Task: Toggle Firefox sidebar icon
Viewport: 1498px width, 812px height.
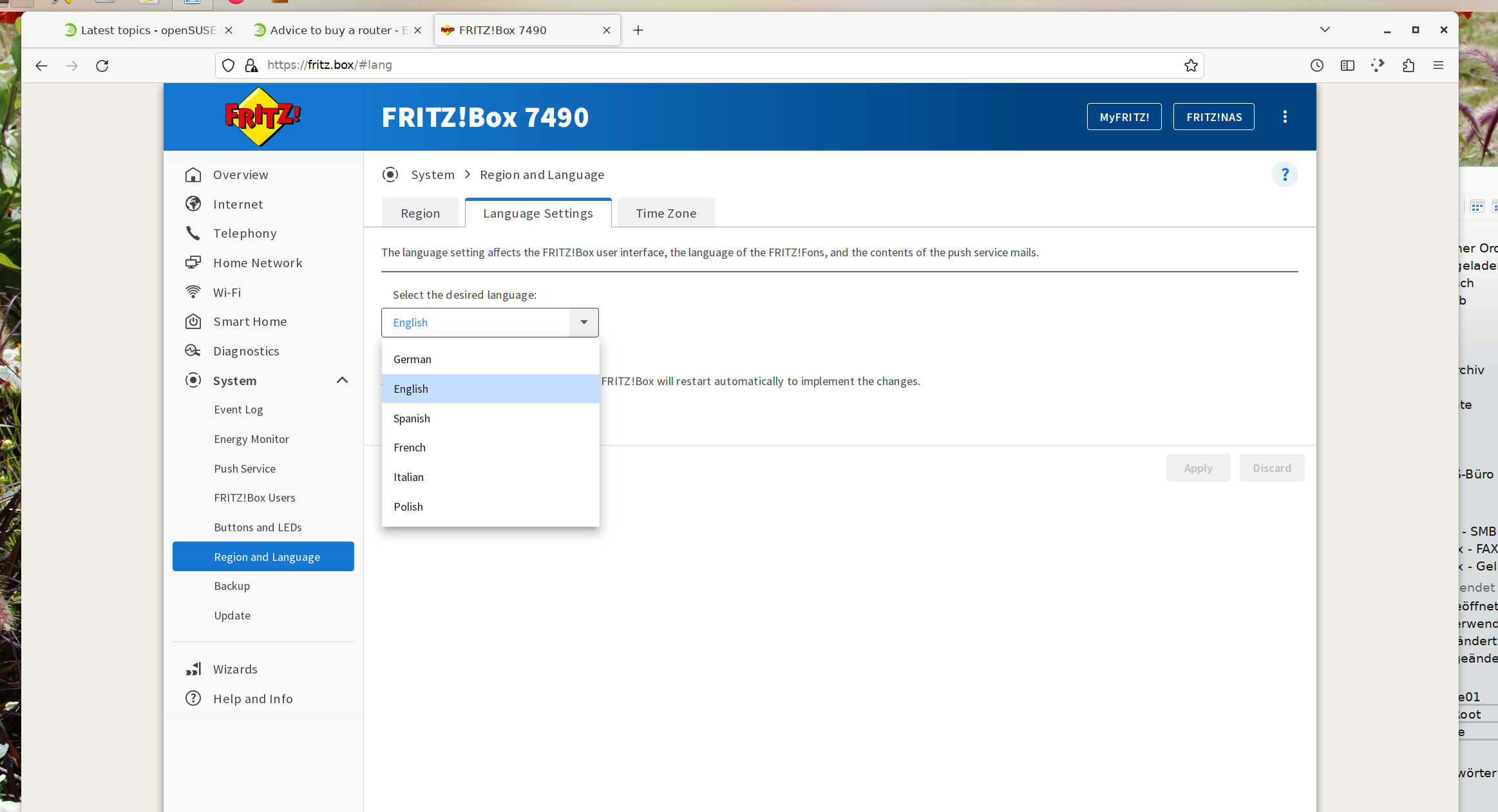Action: (x=1347, y=65)
